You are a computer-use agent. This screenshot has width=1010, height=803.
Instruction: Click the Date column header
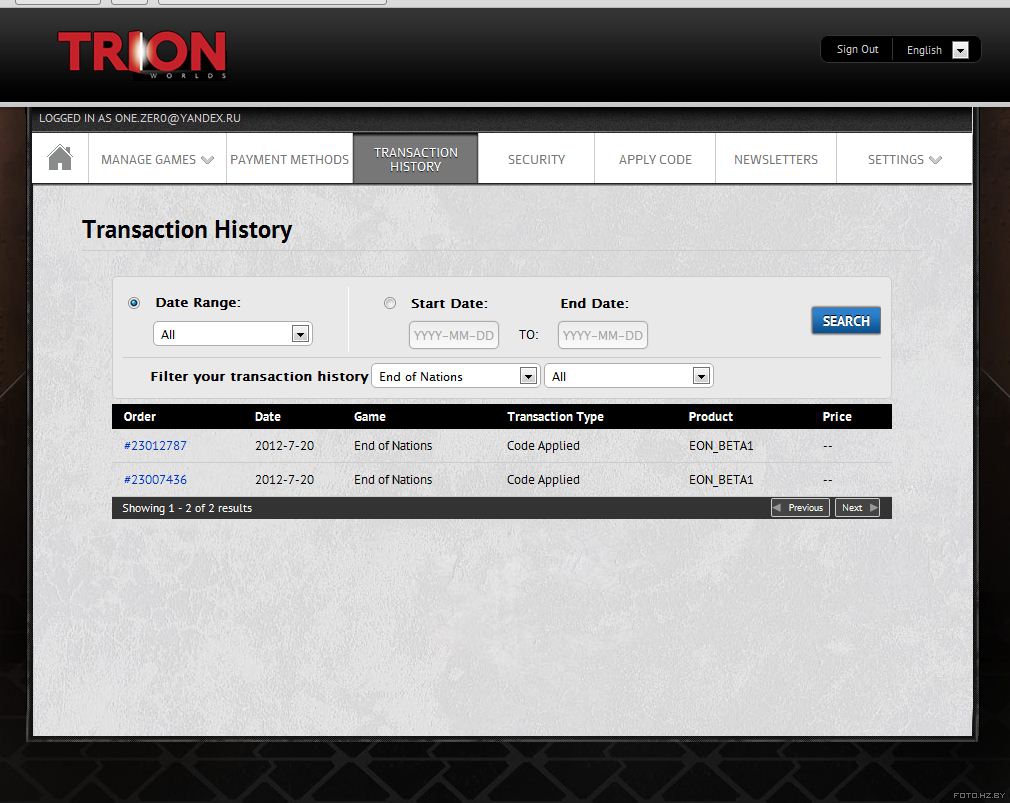(x=267, y=417)
